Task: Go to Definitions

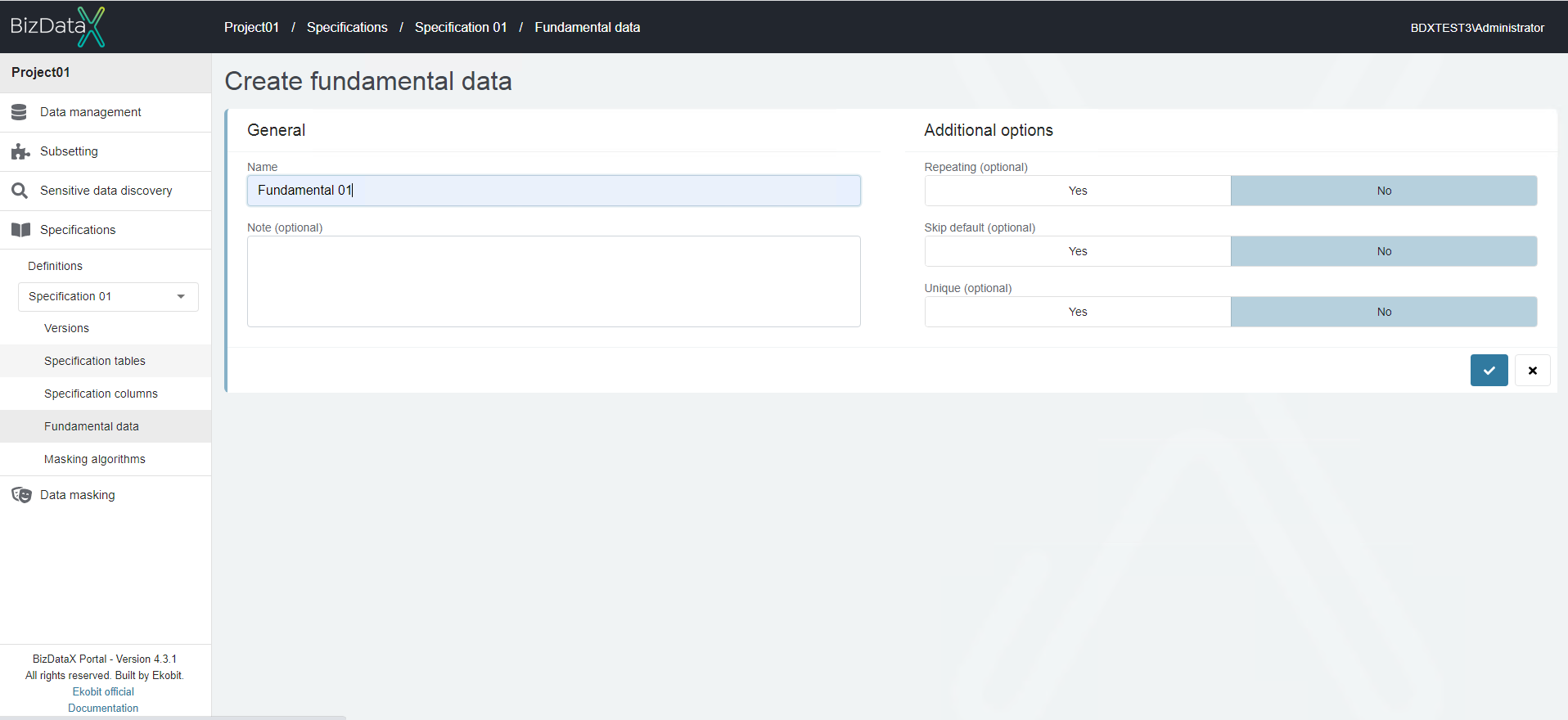Action: (55, 266)
